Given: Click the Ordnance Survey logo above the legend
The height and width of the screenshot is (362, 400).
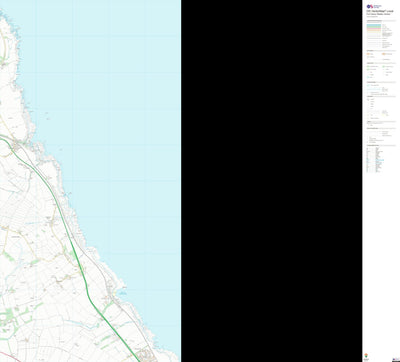Looking at the screenshot, I should click(x=374, y=6).
